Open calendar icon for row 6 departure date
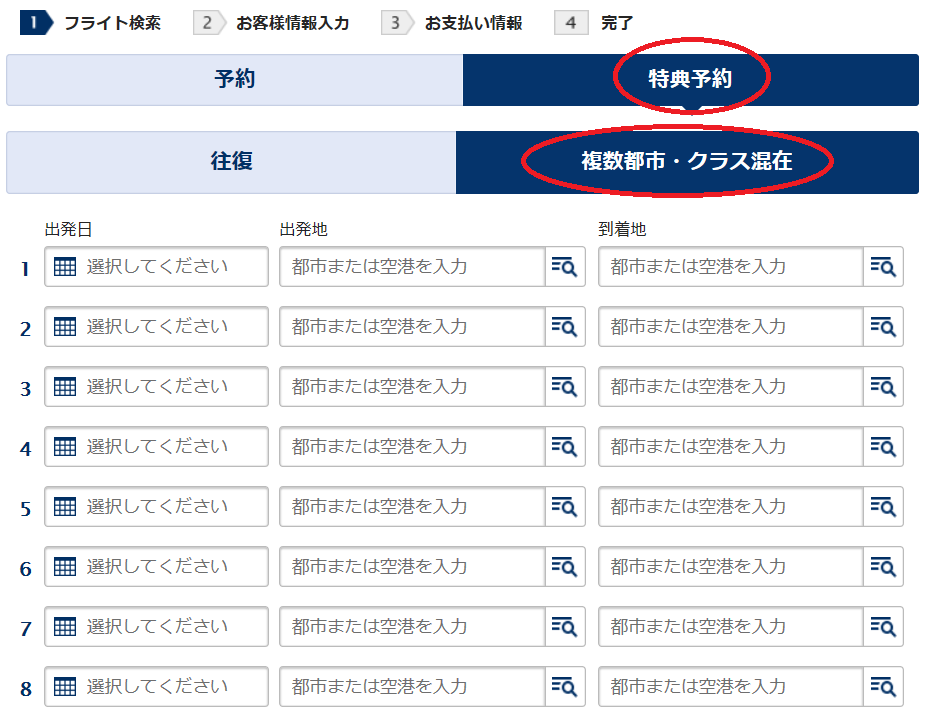928x712 pixels. [65, 566]
